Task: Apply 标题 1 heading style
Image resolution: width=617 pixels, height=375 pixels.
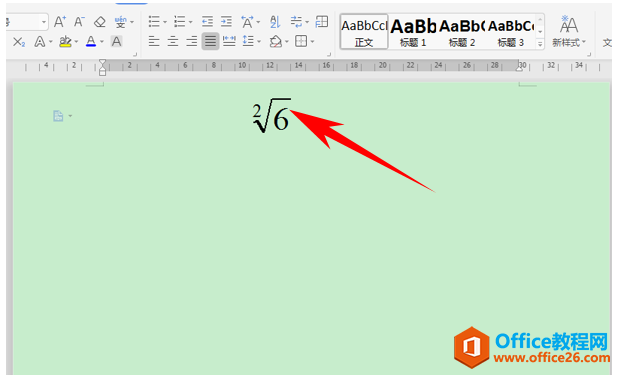Action: click(x=413, y=32)
